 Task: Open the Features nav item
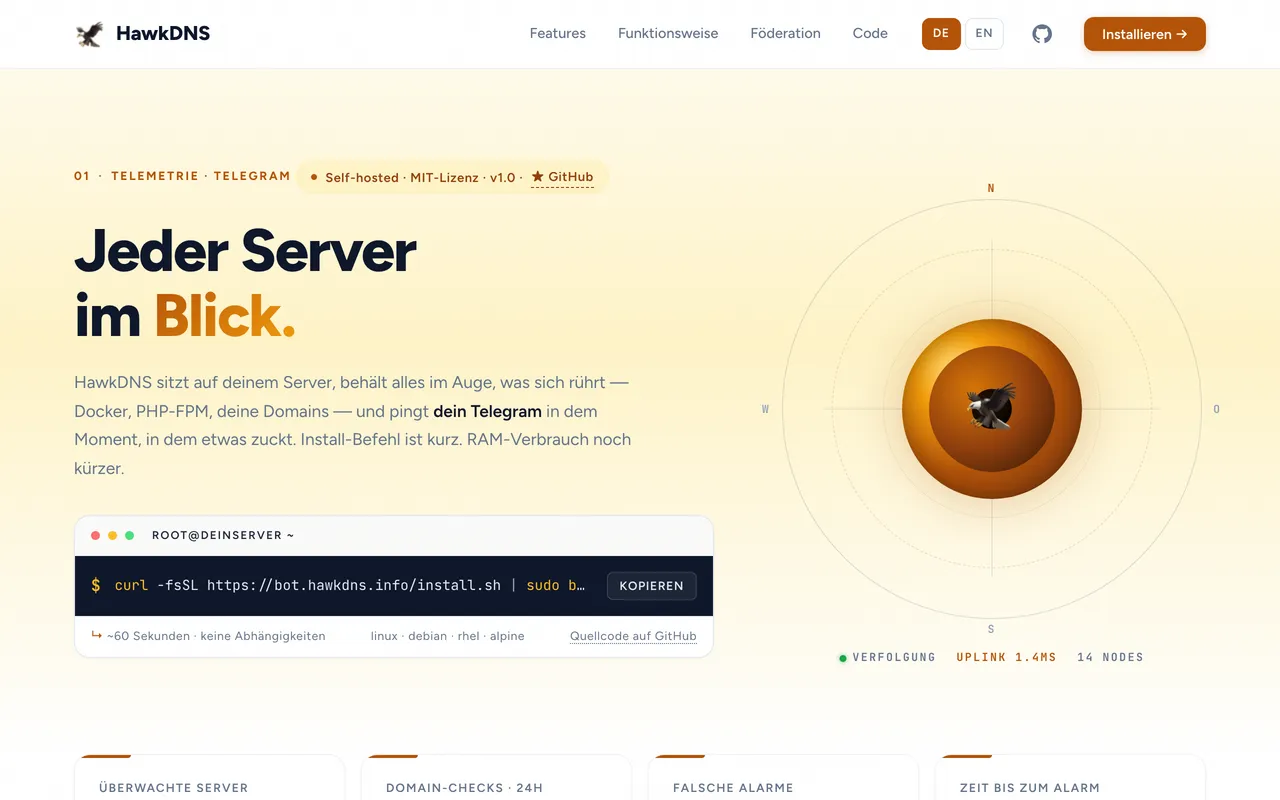558,33
